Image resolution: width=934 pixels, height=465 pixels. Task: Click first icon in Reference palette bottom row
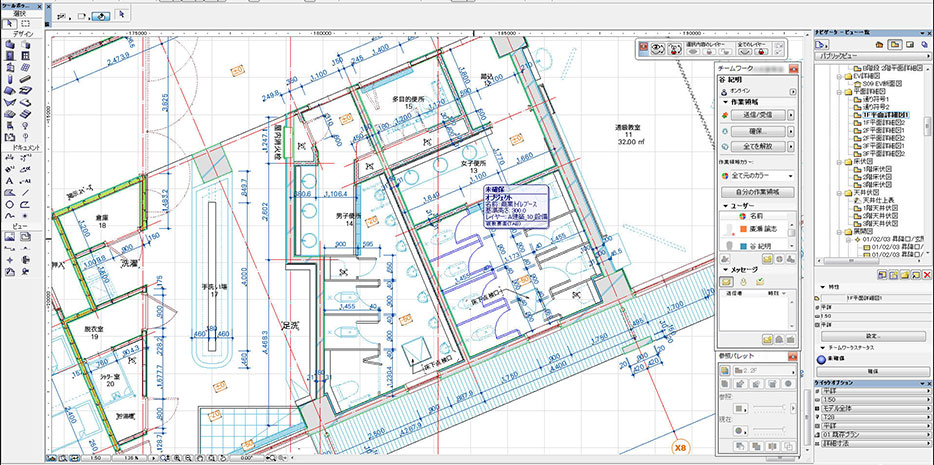[x=739, y=446]
